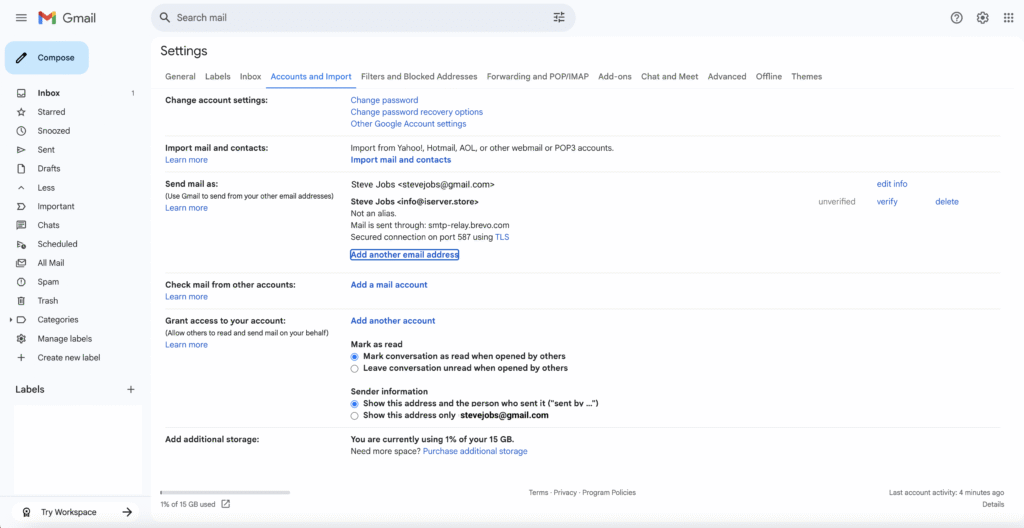1024x528 pixels.
Task: Click the Spam warning icon
Action: point(21,282)
